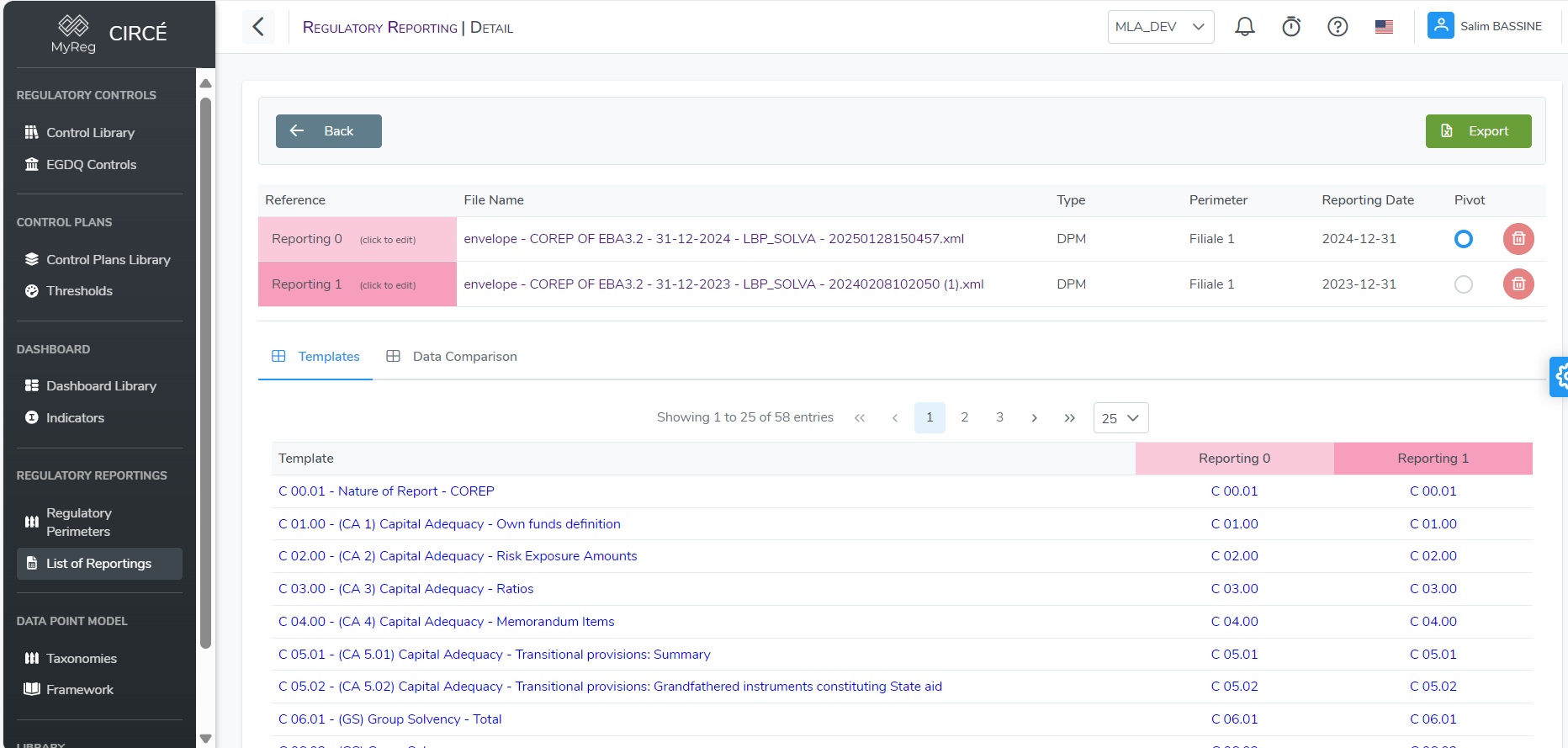1568x748 pixels.
Task: Edit the Reporting 1 reference cell
Action: coord(358,284)
